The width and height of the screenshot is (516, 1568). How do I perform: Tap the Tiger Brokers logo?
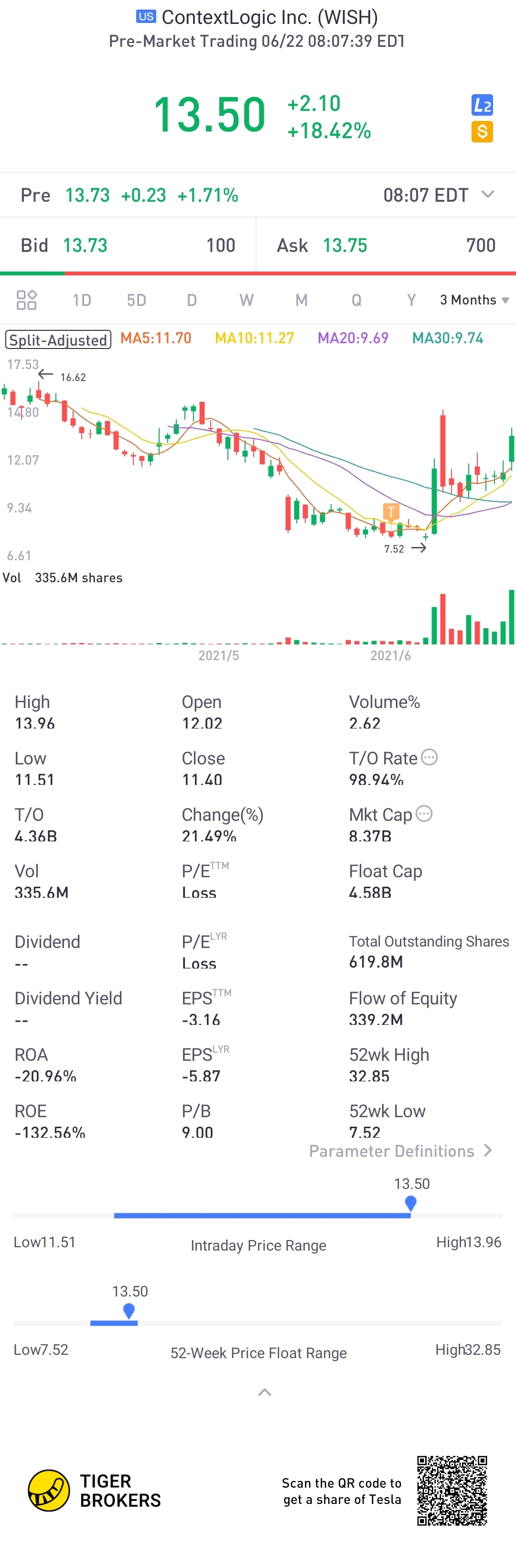pos(95,1490)
